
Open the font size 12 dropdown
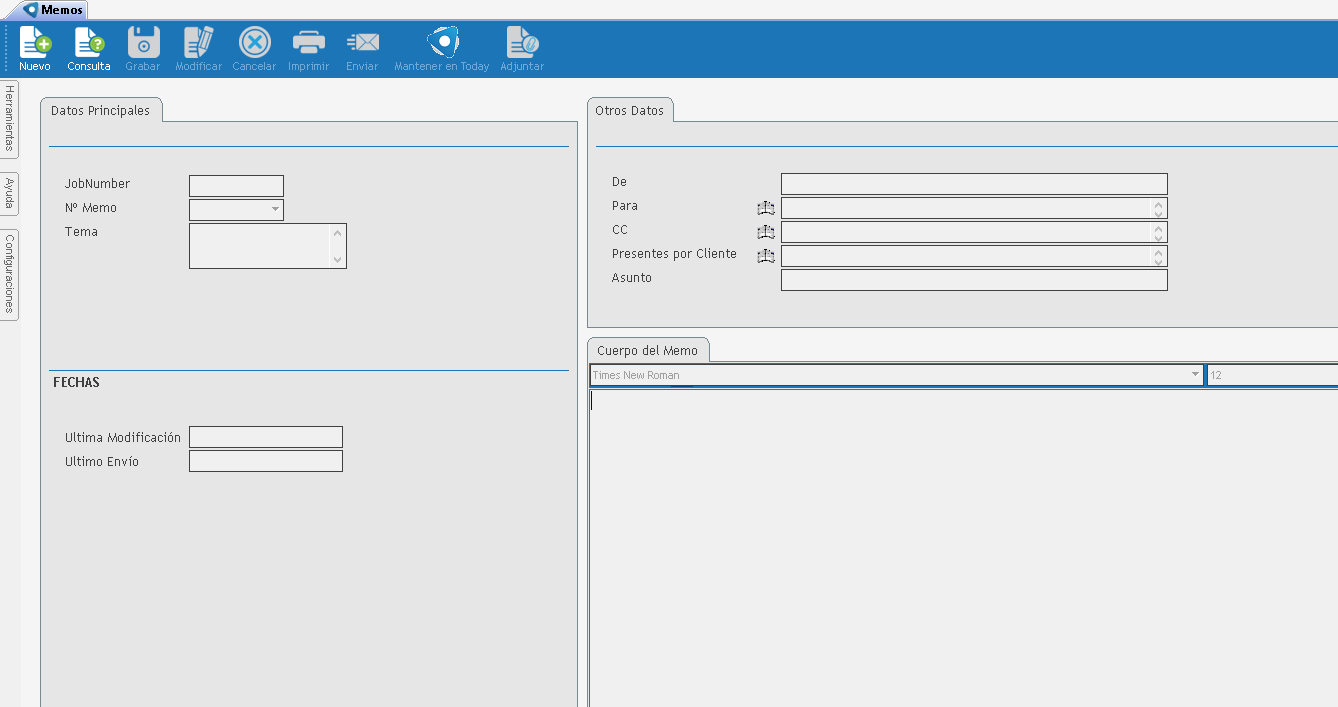pos(1270,375)
